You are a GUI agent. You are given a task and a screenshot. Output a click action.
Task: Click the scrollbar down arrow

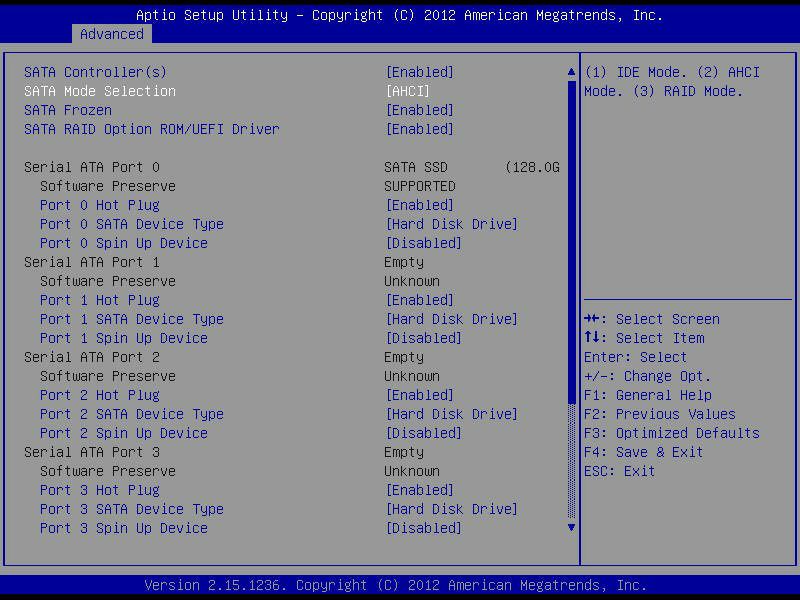(571, 528)
